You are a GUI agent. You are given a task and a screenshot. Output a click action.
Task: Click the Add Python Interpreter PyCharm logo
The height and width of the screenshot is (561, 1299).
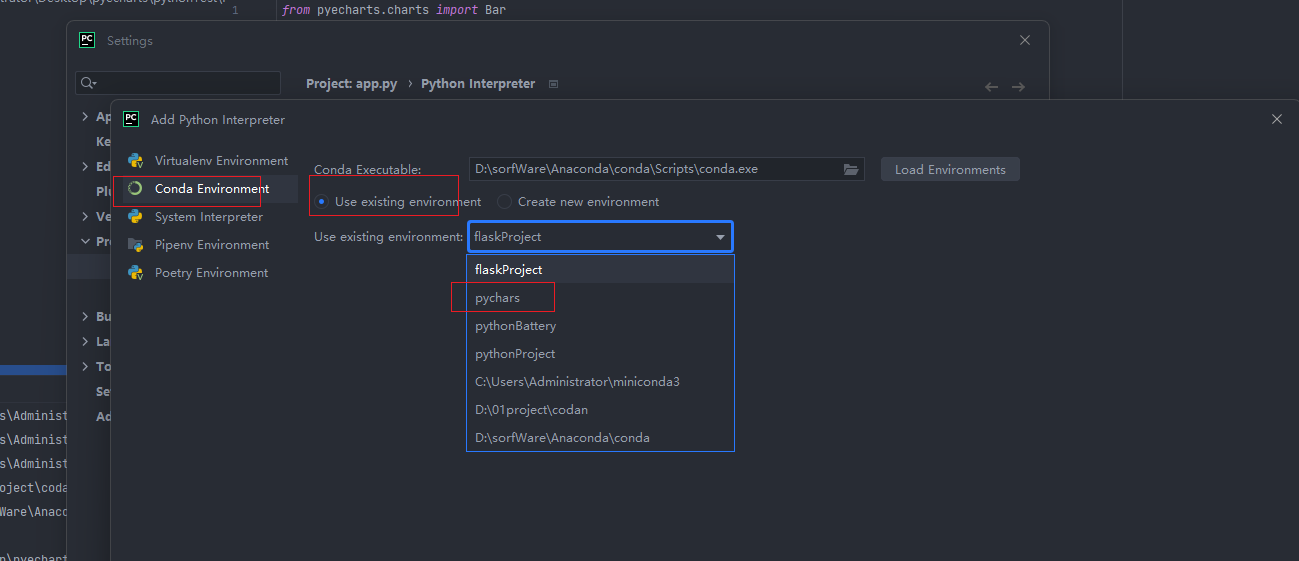(x=131, y=119)
